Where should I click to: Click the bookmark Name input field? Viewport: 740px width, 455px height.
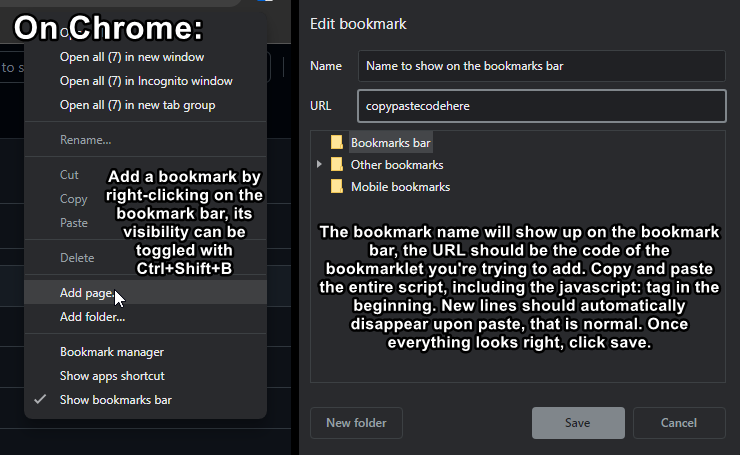coord(541,66)
